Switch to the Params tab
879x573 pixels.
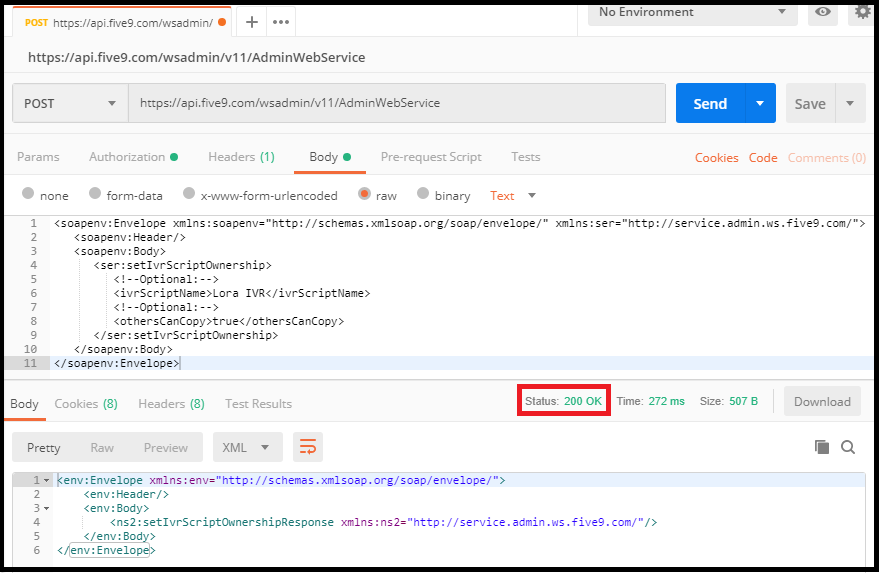coord(38,157)
